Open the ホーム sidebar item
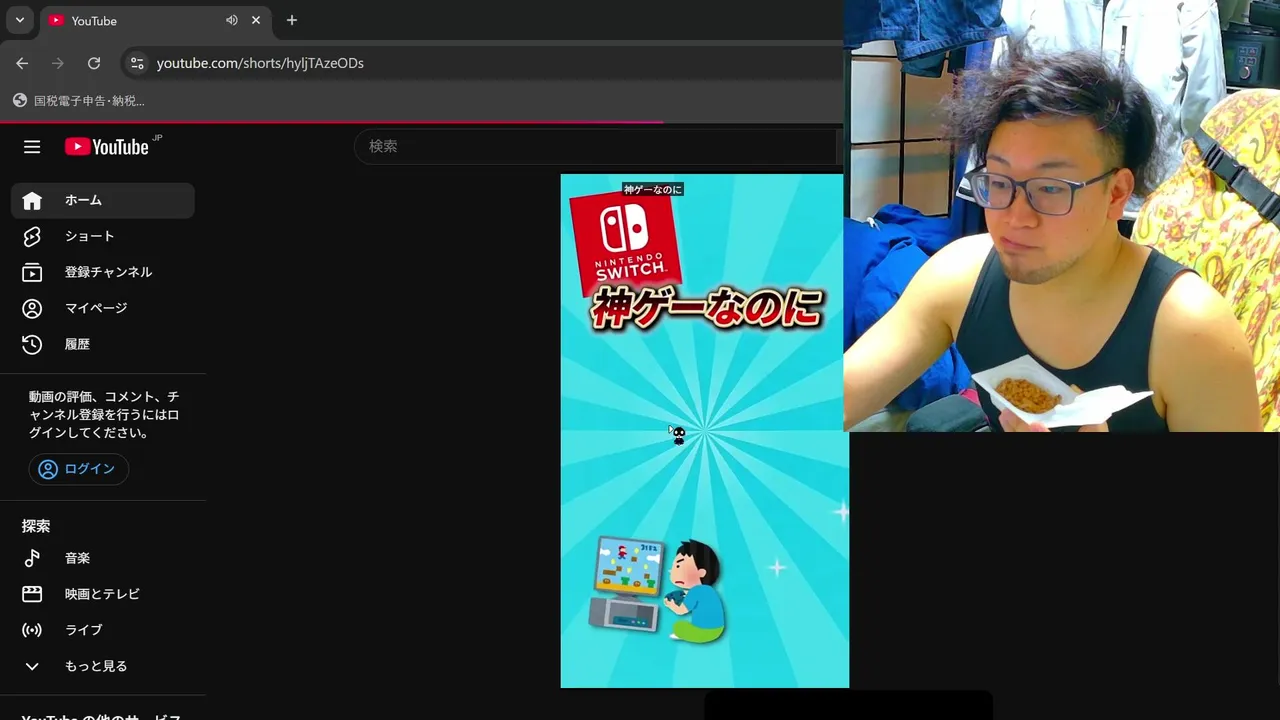 point(103,200)
